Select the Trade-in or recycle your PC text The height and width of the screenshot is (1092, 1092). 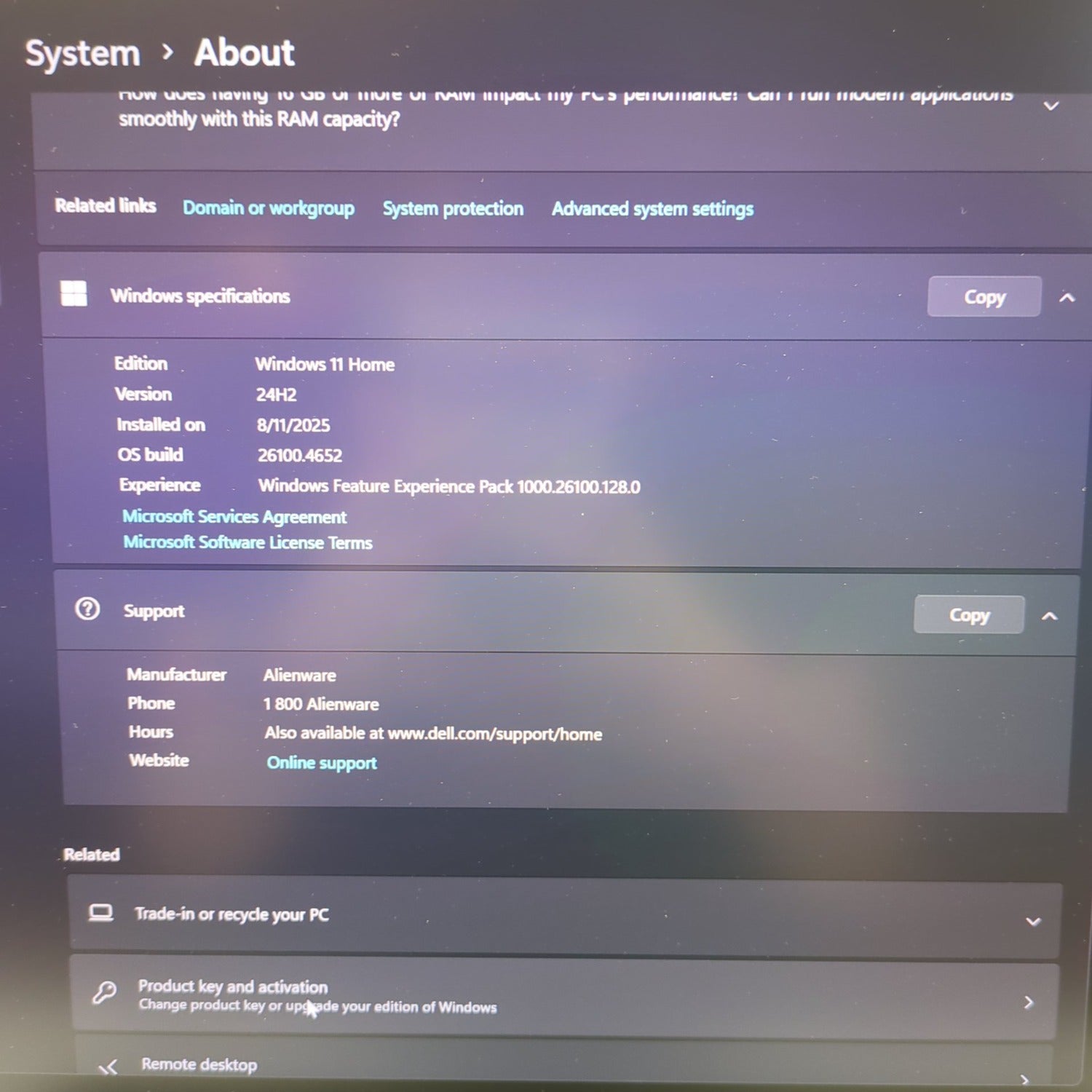pyautogui.click(x=232, y=914)
